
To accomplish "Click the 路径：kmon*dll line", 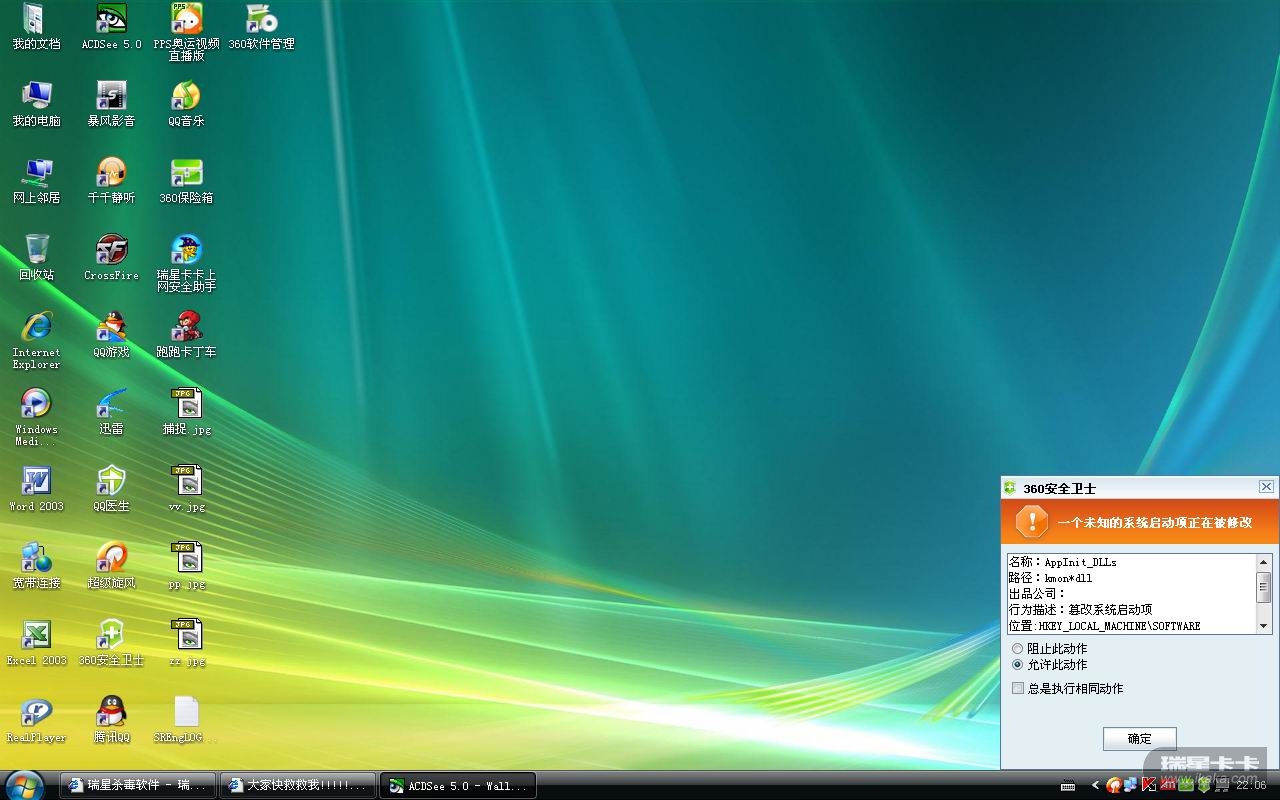I will coord(1050,578).
